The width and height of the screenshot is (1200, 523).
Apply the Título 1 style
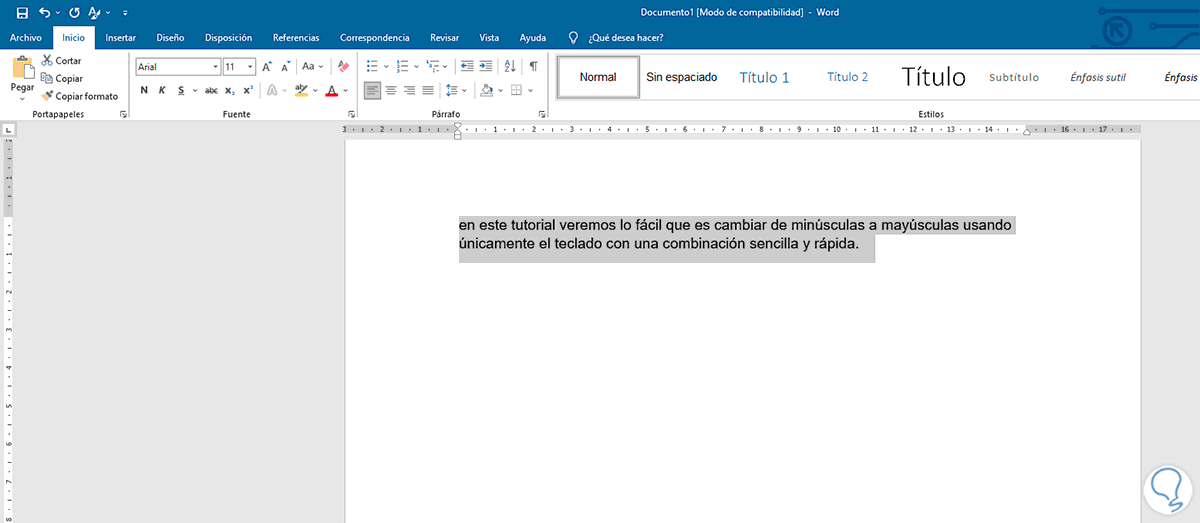click(764, 77)
